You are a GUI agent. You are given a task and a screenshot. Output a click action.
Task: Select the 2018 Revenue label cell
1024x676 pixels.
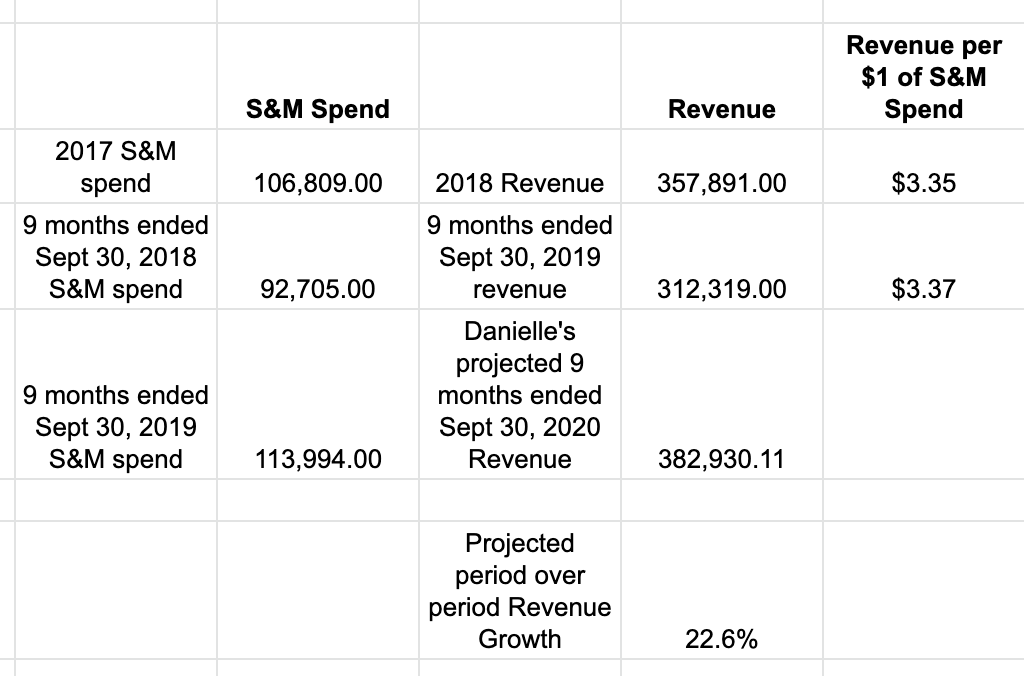[x=520, y=167]
